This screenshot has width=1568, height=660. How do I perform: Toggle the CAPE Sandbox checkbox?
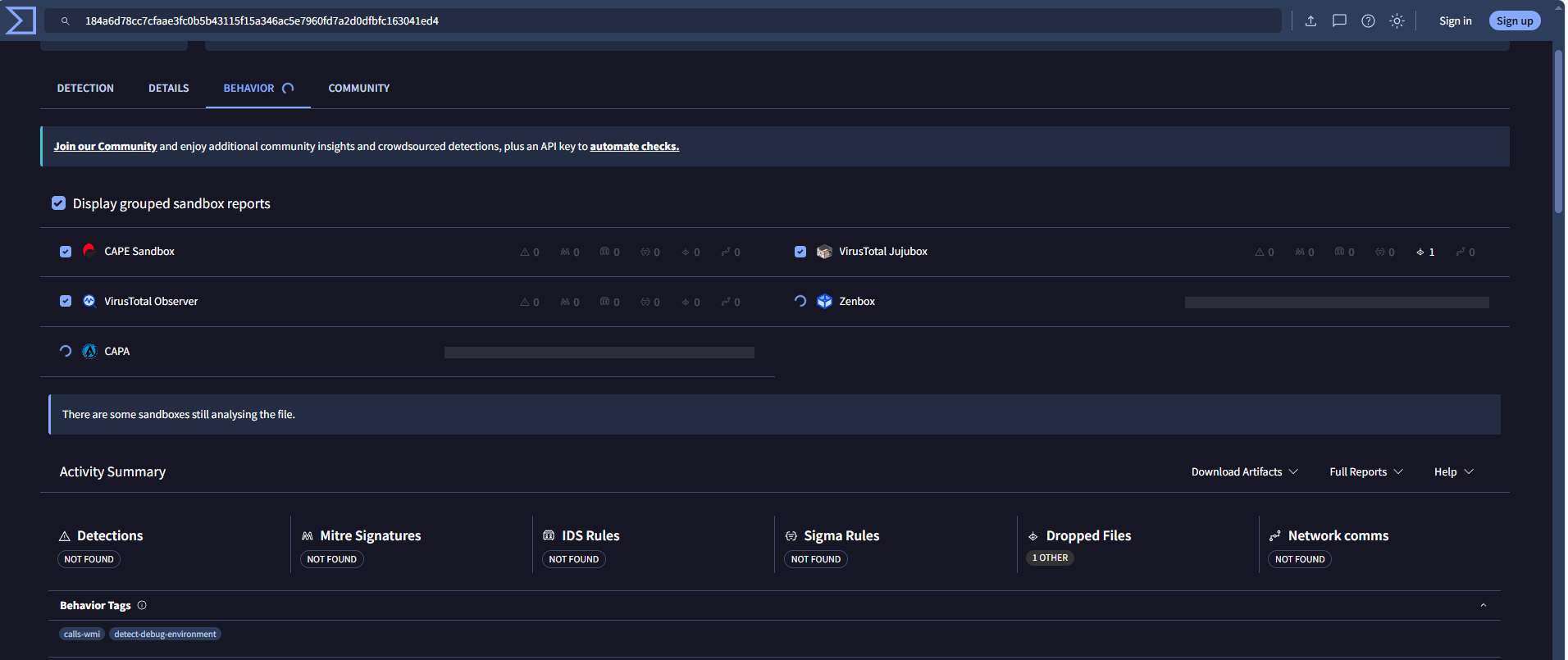click(66, 252)
